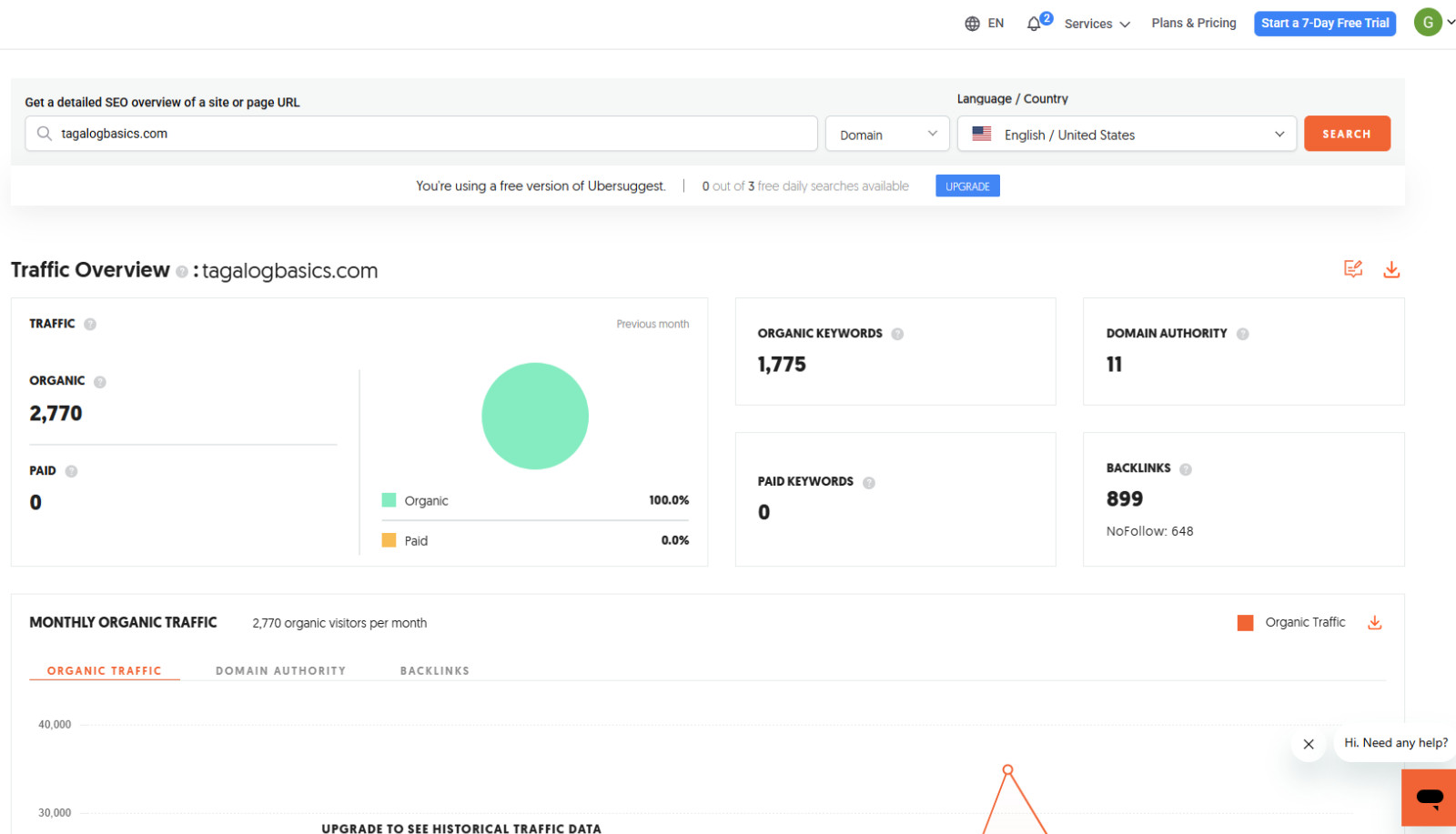This screenshot has width=1456, height=834.
Task: Click the 0.0% paid percentage
Action: pos(675,540)
